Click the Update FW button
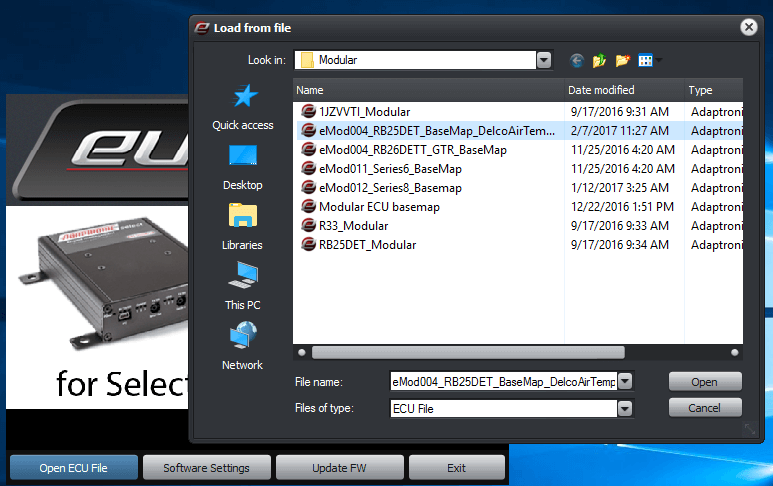The height and width of the screenshot is (486, 773). tap(340, 468)
